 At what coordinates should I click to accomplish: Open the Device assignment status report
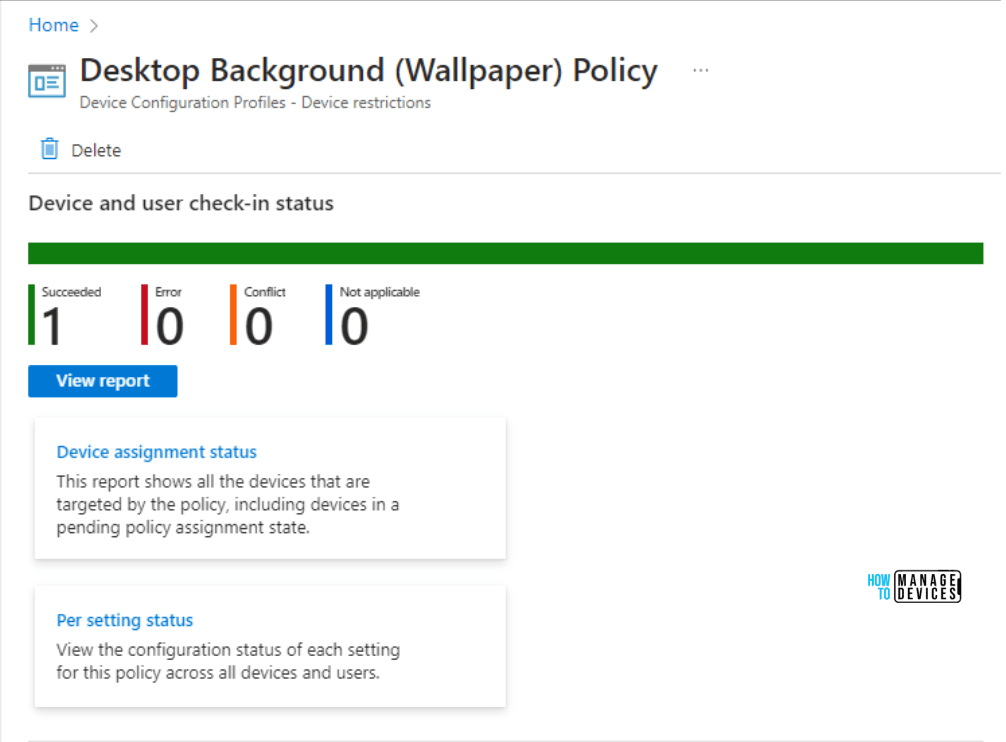coord(156,452)
